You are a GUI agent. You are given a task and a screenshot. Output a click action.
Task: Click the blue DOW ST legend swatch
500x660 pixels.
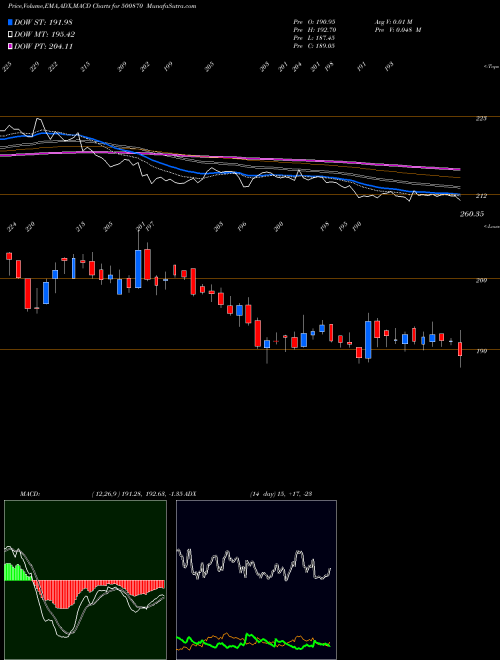click(10, 22)
